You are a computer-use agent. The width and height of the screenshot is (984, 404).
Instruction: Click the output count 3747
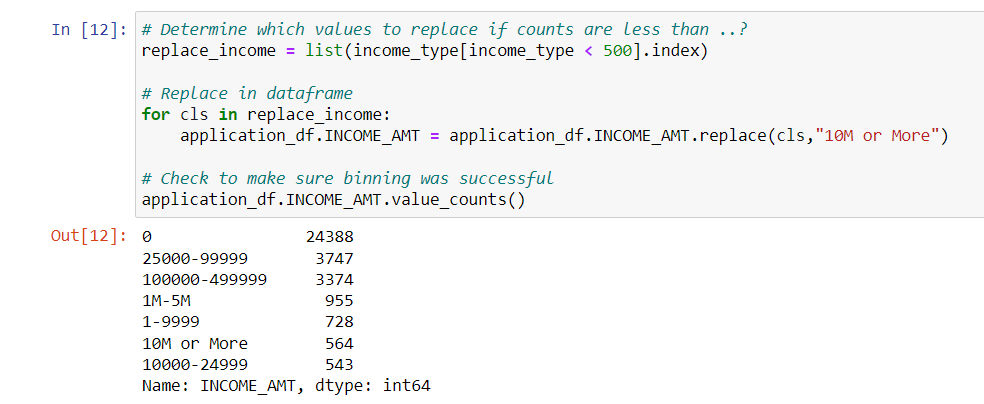click(x=334, y=258)
